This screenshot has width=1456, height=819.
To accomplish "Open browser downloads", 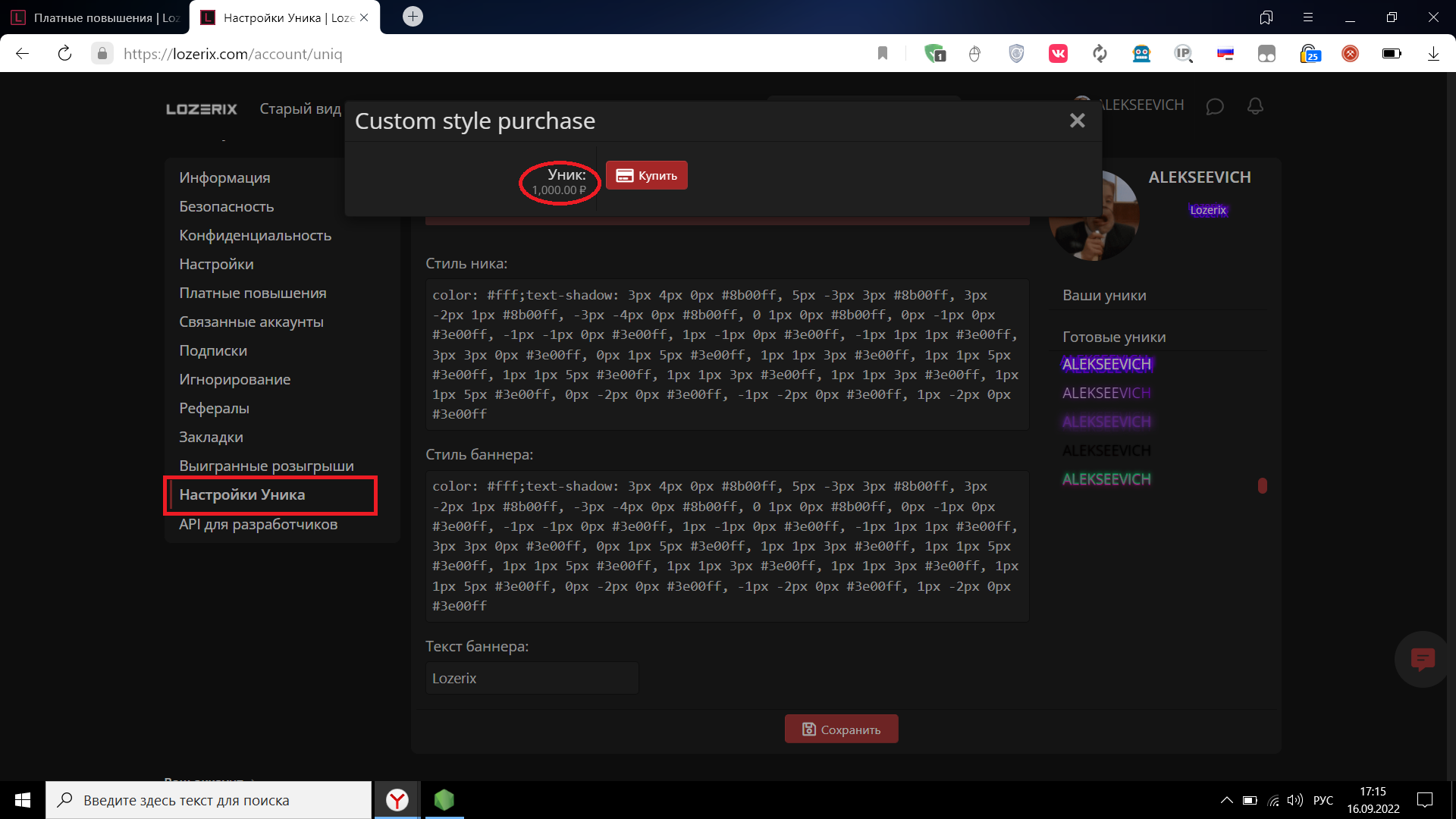I will click(1433, 54).
